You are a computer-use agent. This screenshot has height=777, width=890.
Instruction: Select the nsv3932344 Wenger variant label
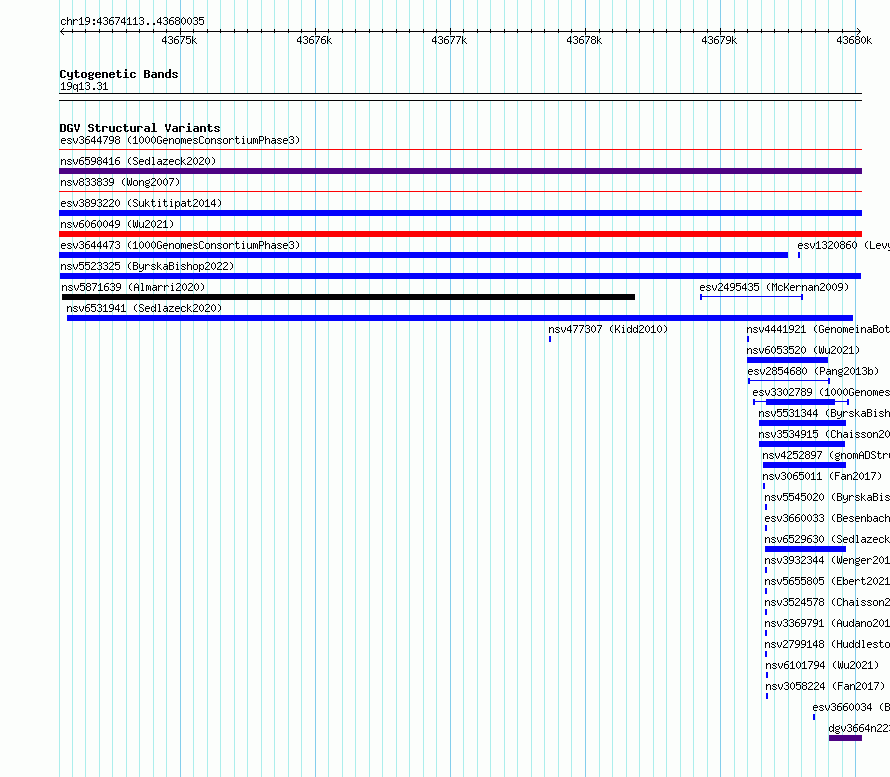click(x=827, y=560)
